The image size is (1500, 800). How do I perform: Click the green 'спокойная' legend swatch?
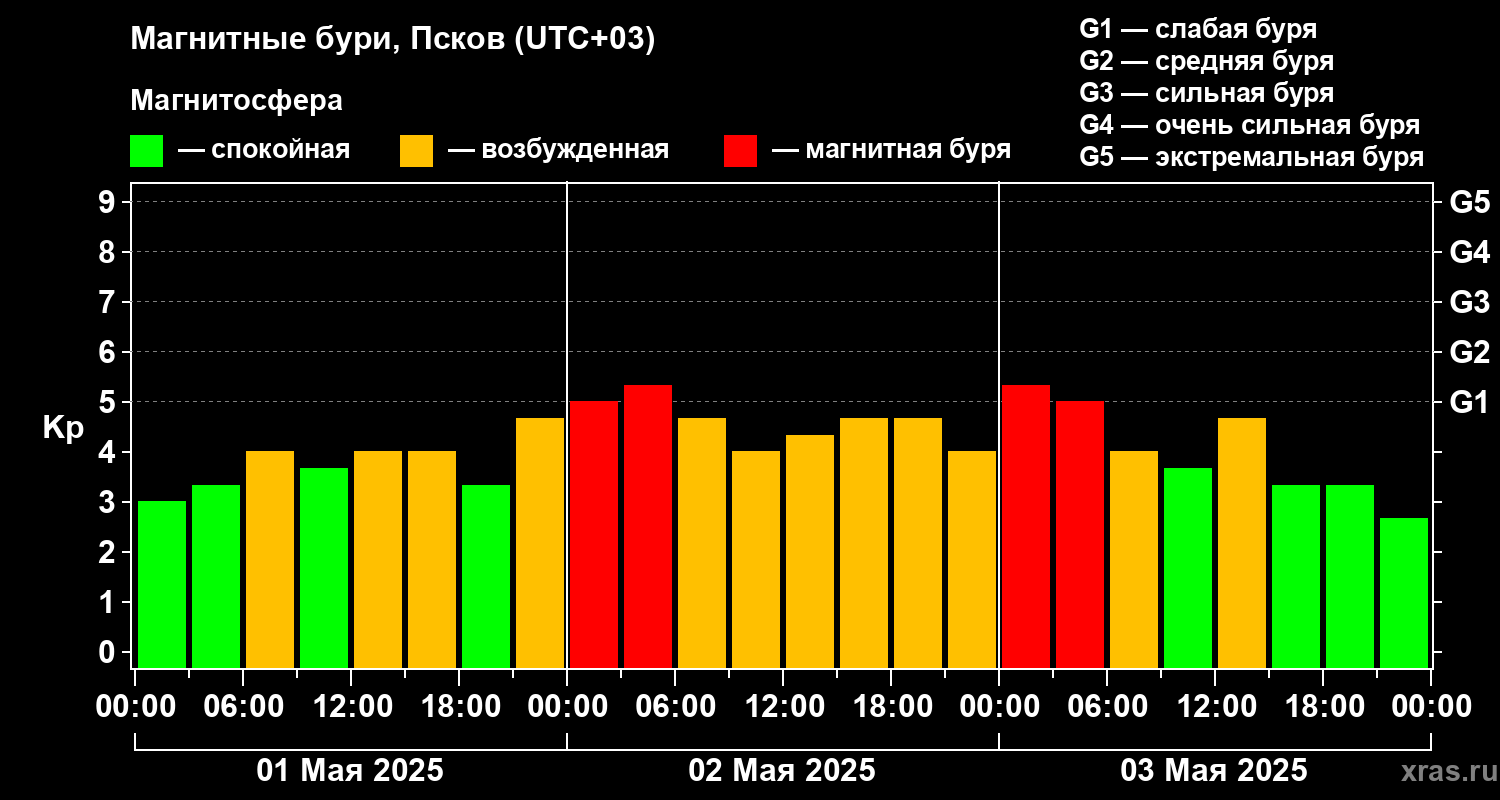click(146, 151)
